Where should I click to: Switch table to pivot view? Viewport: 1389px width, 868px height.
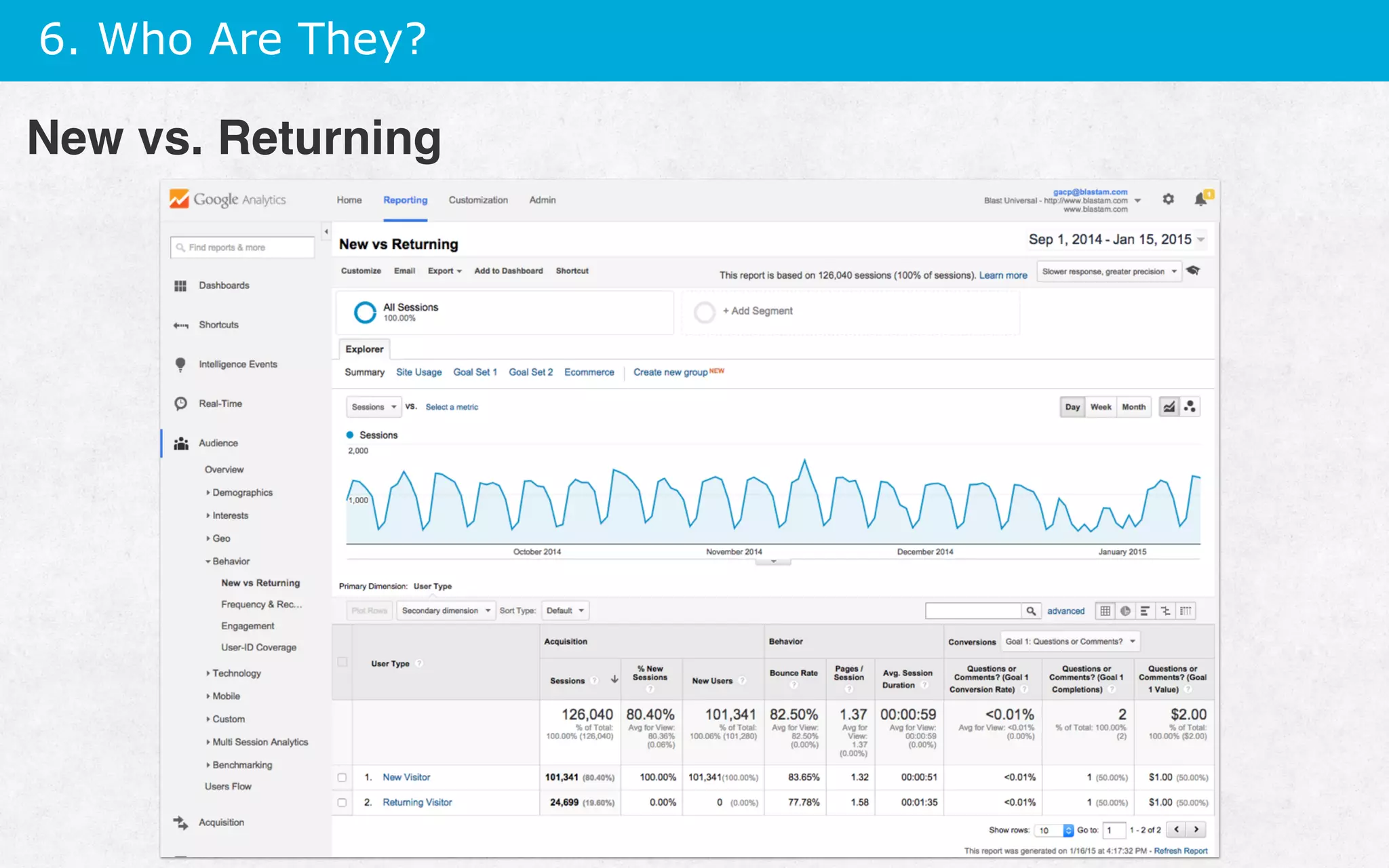(1185, 611)
